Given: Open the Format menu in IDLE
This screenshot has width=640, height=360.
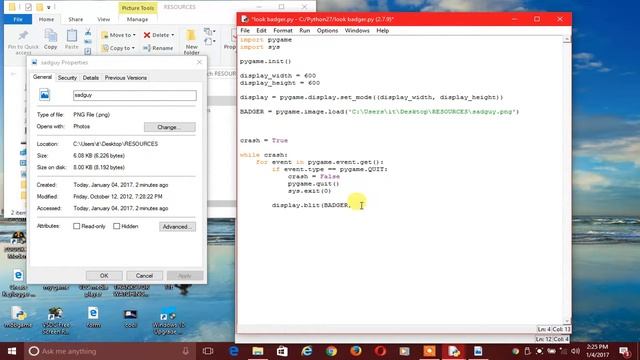Looking at the screenshot, I should [282, 31].
